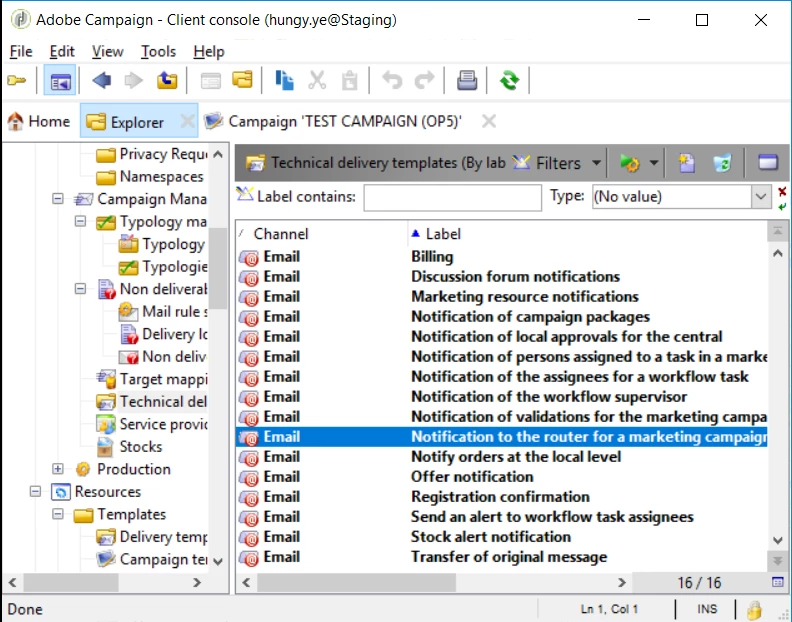Image resolution: width=792 pixels, height=622 pixels.
Task: Click the Filters button
Action: pyautogui.click(x=547, y=163)
